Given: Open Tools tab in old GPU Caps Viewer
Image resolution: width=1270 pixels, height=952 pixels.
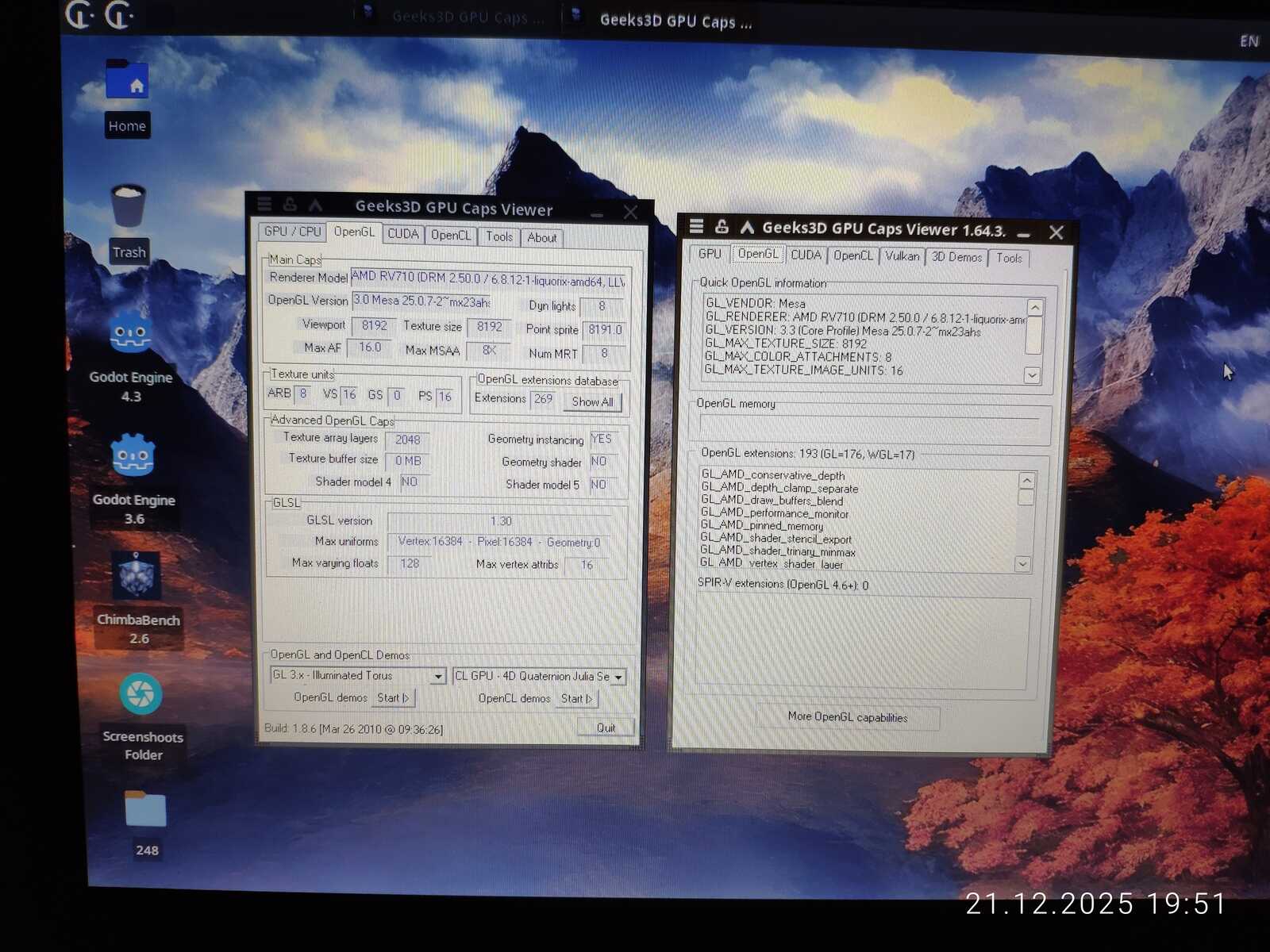Looking at the screenshot, I should (x=499, y=236).
